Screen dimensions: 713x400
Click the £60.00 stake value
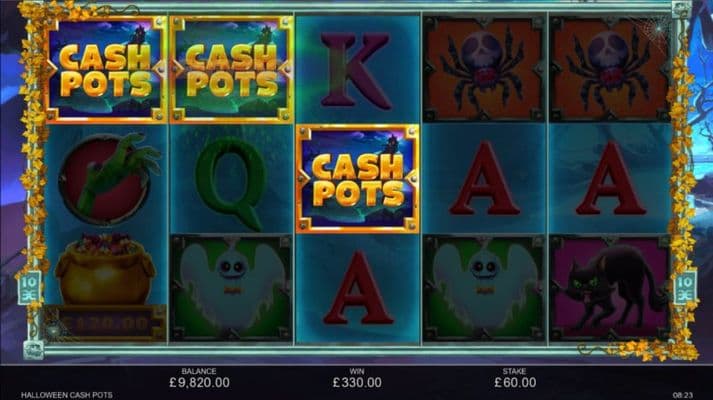click(x=515, y=383)
